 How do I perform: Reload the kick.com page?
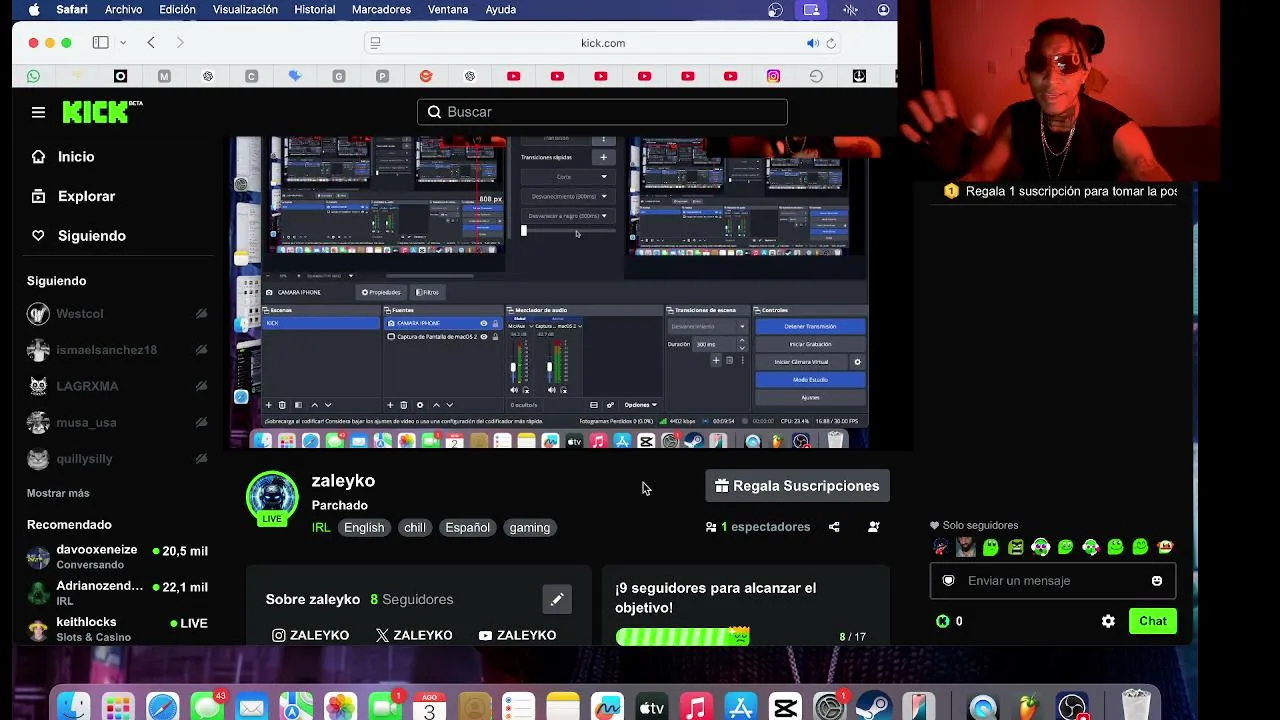831,43
